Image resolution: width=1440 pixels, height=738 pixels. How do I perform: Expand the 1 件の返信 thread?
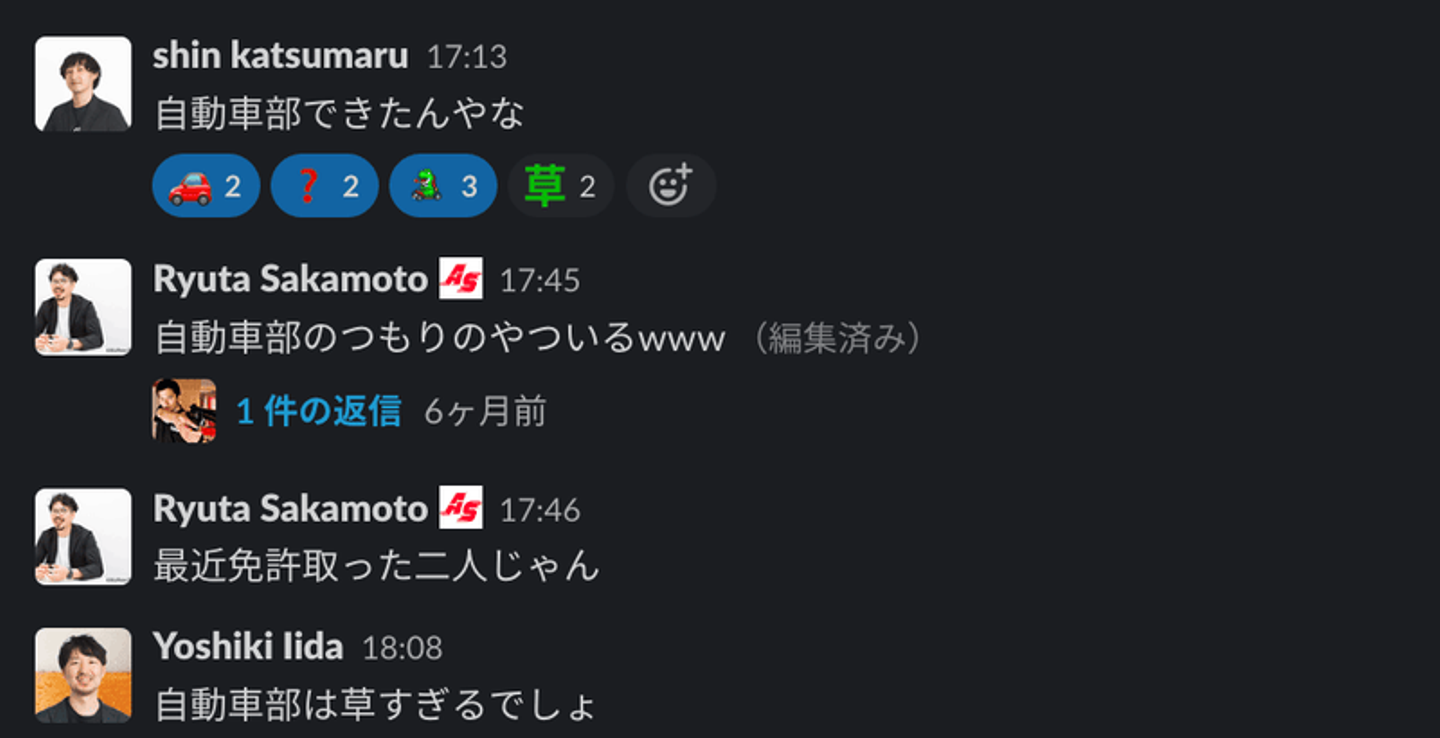pos(319,411)
